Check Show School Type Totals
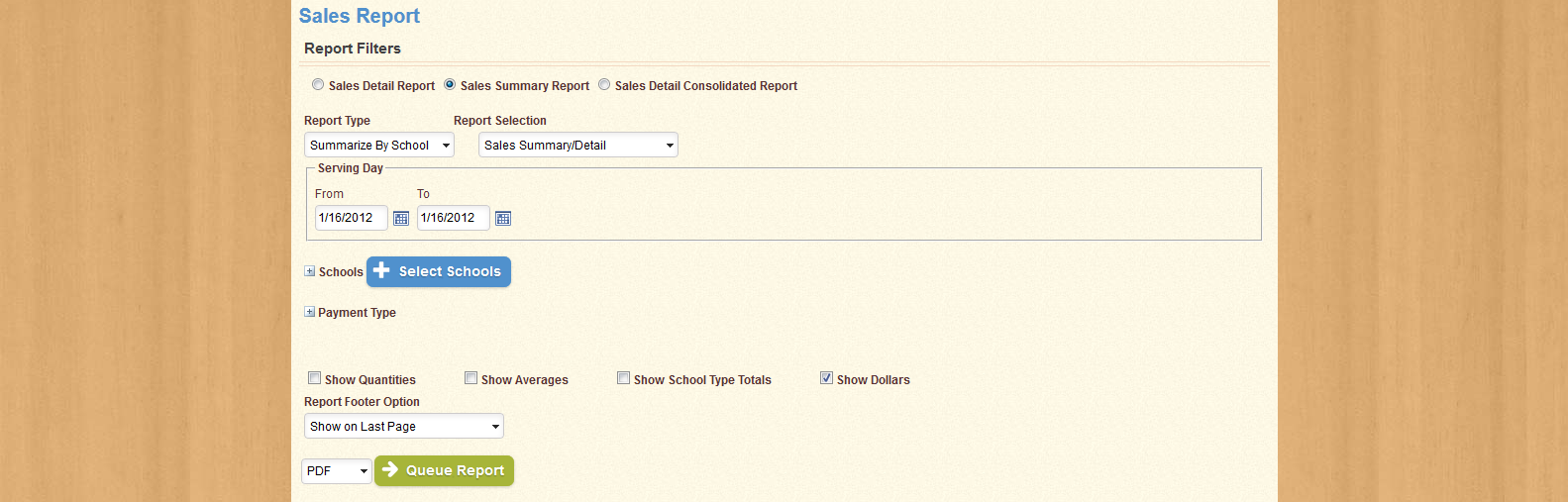This screenshot has width=1568, height=502. tap(624, 378)
